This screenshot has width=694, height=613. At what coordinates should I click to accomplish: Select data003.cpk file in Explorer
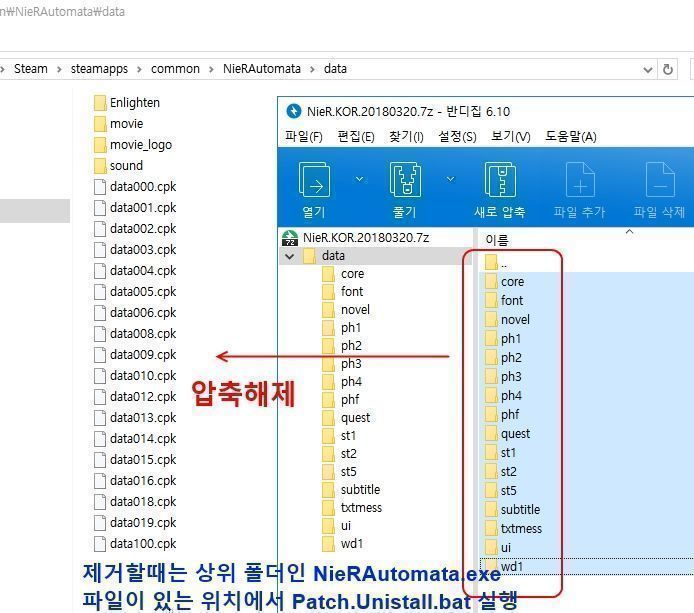(x=135, y=250)
